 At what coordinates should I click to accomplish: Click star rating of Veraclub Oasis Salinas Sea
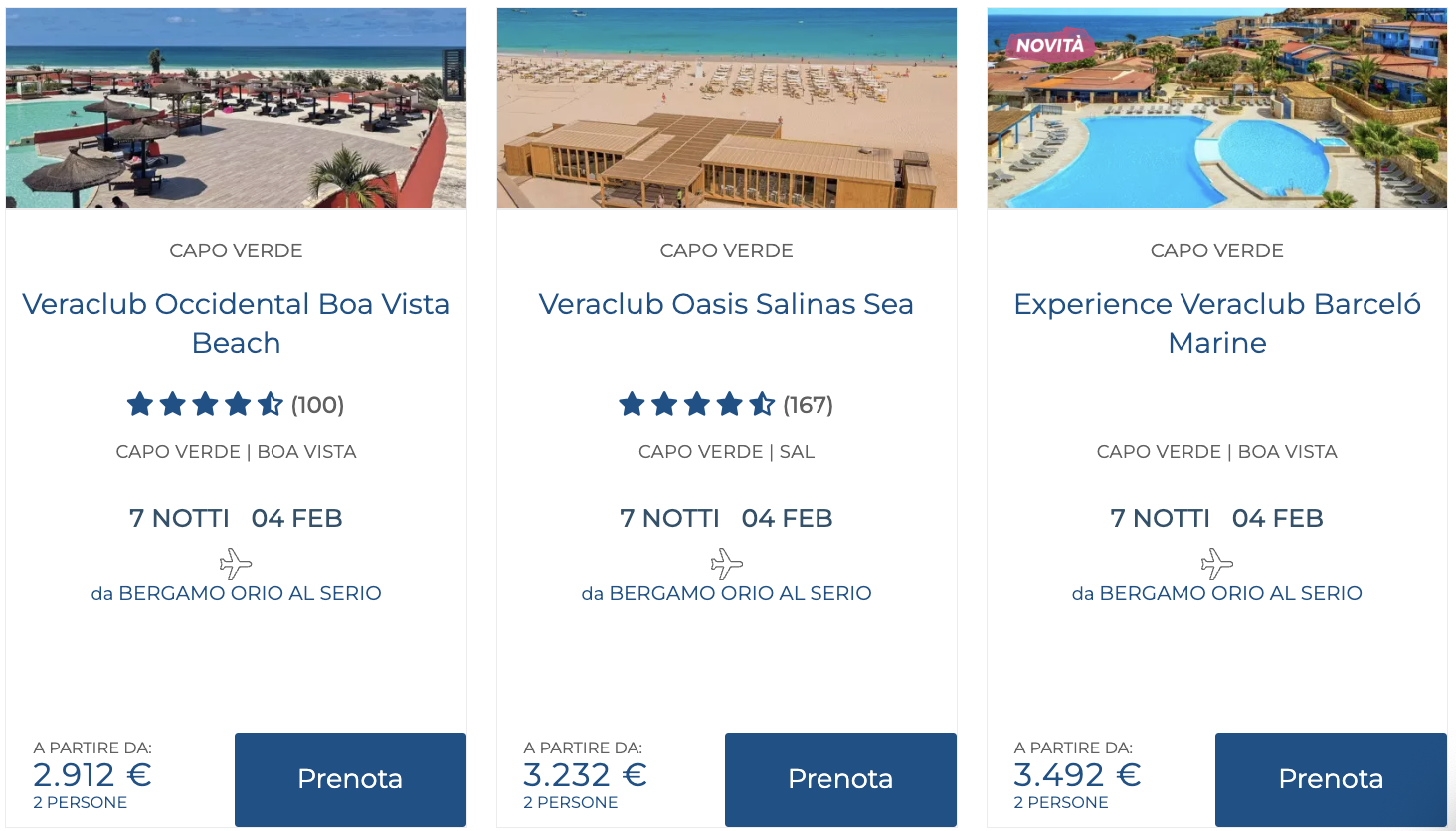[x=696, y=404]
